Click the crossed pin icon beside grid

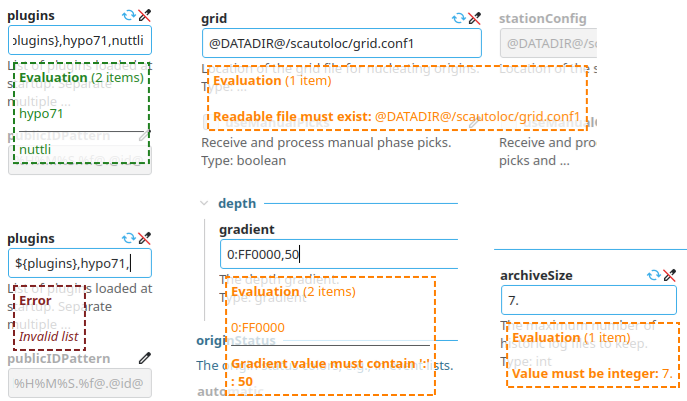point(475,18)
